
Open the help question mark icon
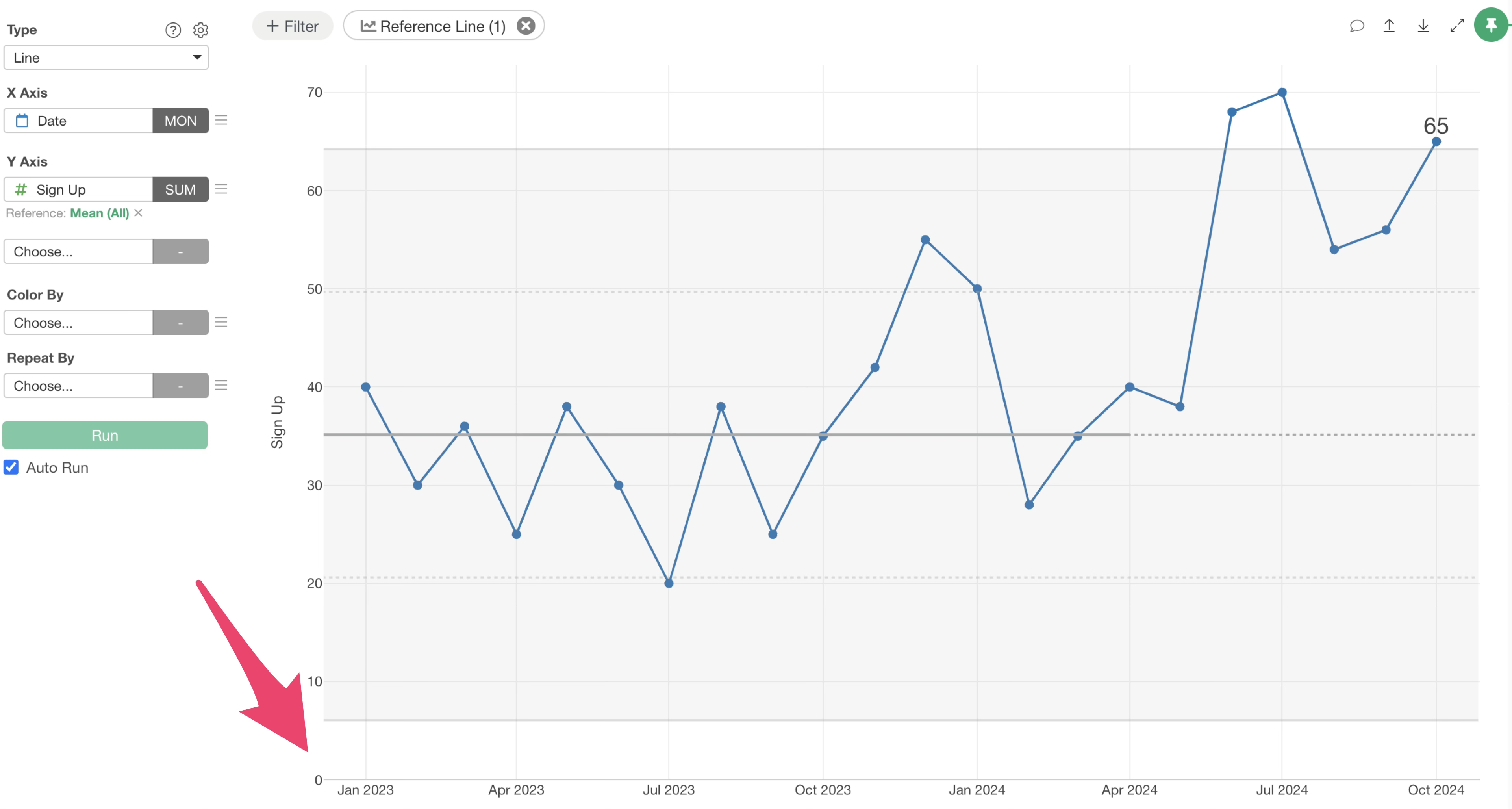pyautogui.click(x=172, y=30)
